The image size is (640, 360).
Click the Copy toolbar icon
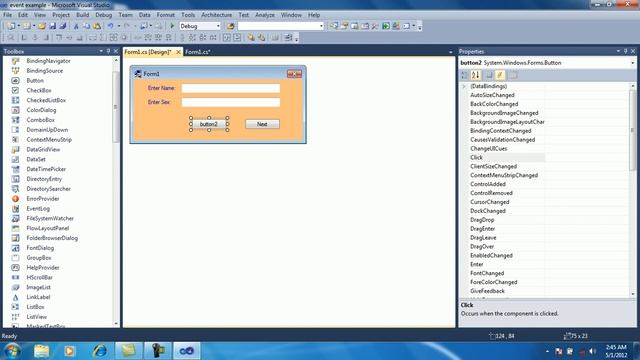point(87,26)
